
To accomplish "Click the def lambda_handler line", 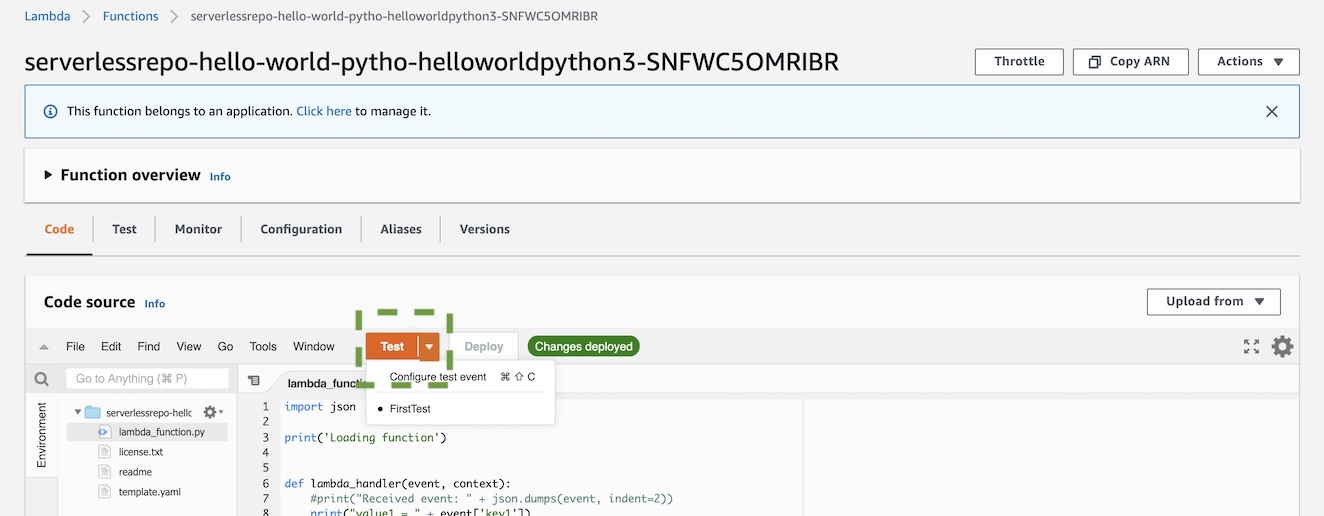I will tap(397, 484).
